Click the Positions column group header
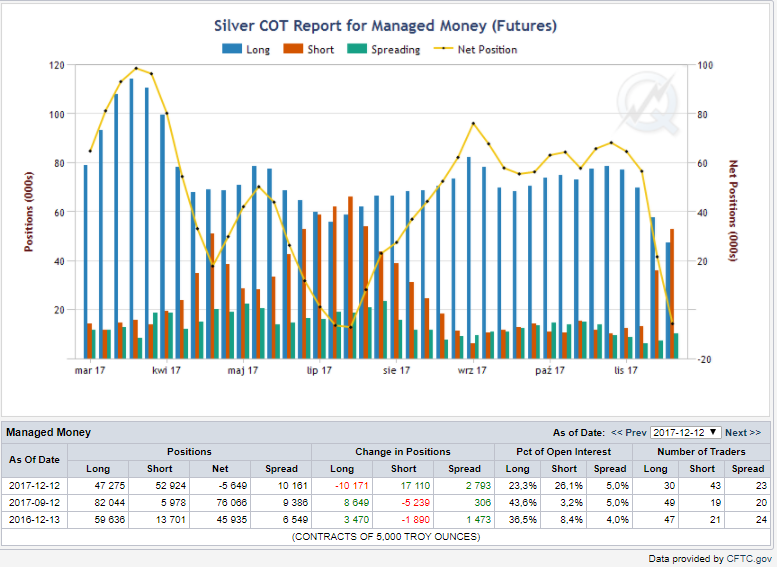Screen dimensions: 777x568 point(189,452)
